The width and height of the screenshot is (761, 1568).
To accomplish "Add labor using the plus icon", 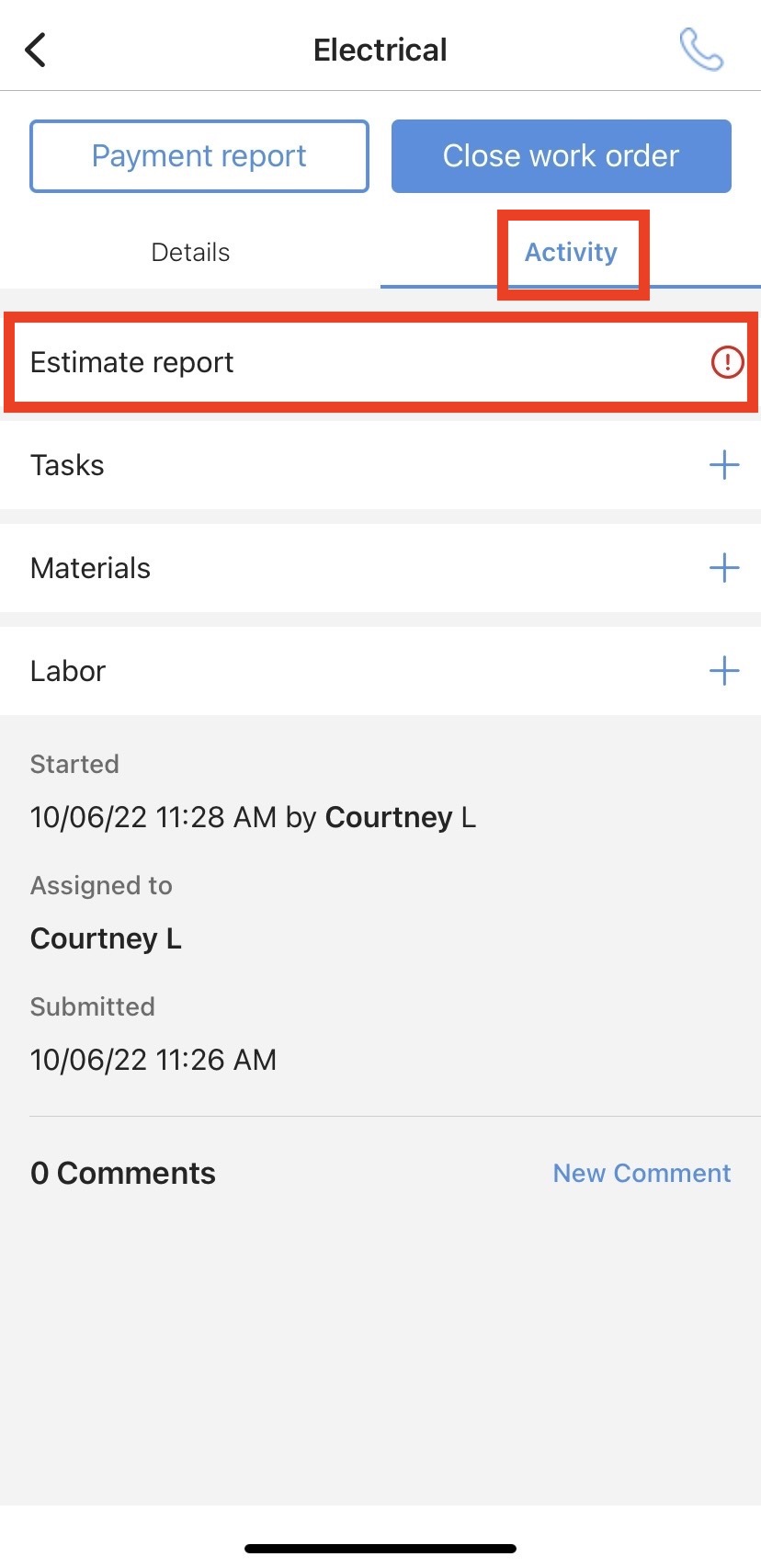I will coord(724,671).
